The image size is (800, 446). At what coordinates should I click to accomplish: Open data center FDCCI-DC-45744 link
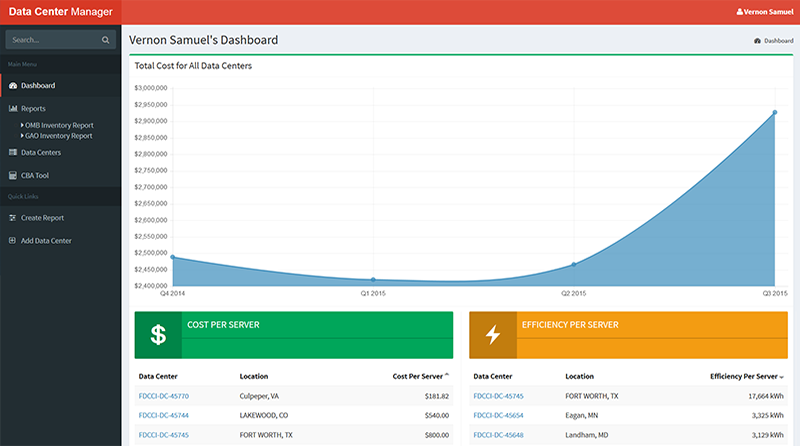click(x=164, y=415)
